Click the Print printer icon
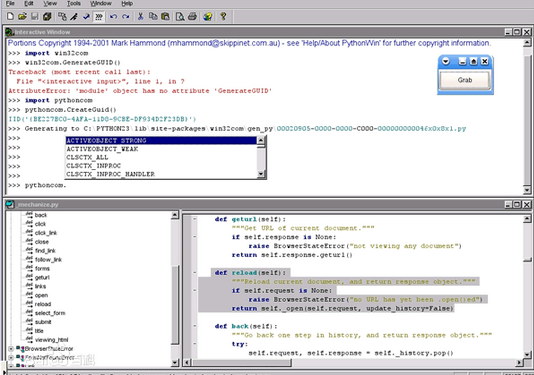The width and height of the screenshot is (534, 375). [192, 16]
